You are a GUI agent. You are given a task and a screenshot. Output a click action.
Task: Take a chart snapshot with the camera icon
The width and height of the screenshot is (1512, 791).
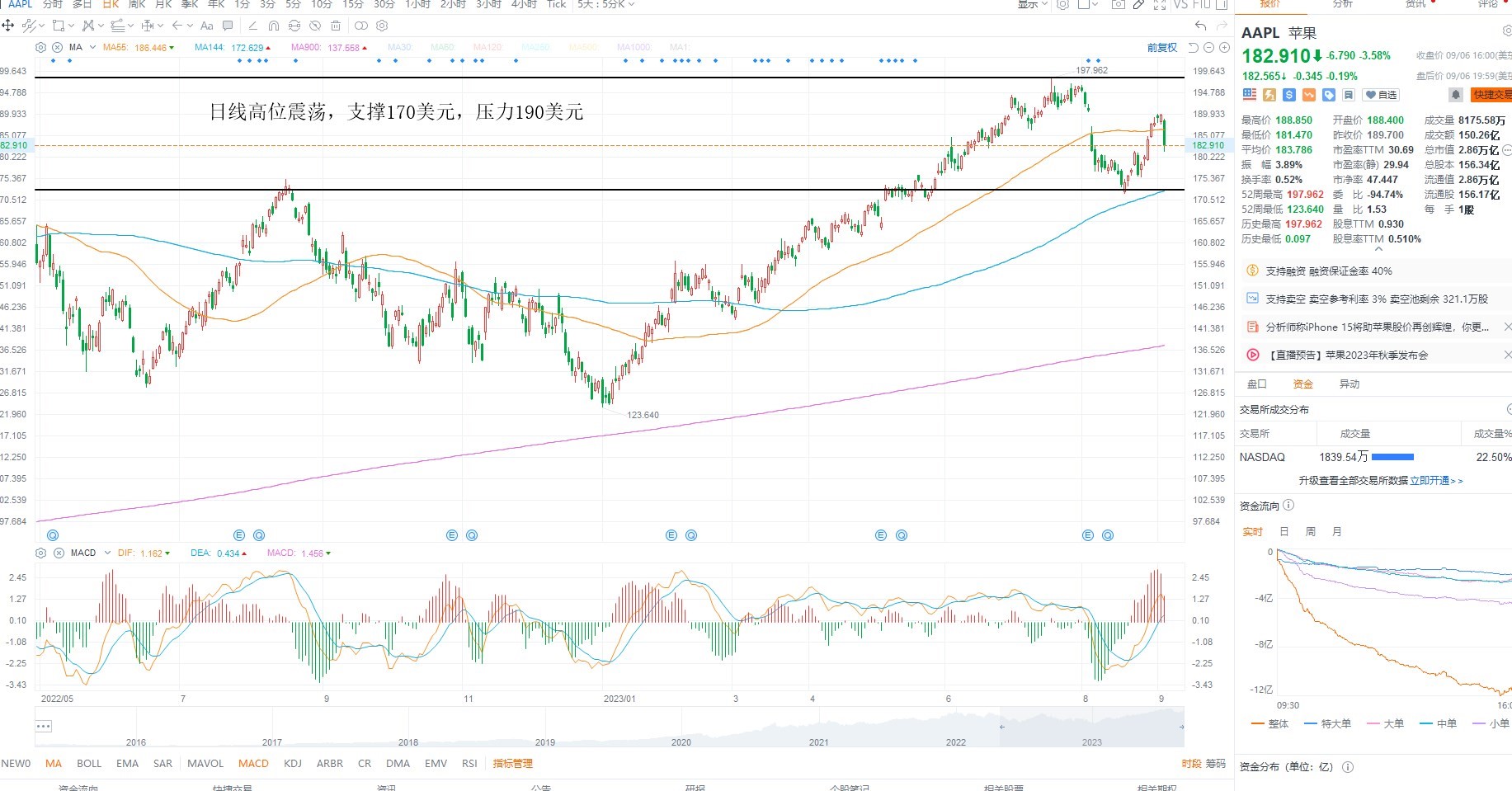1118,5
